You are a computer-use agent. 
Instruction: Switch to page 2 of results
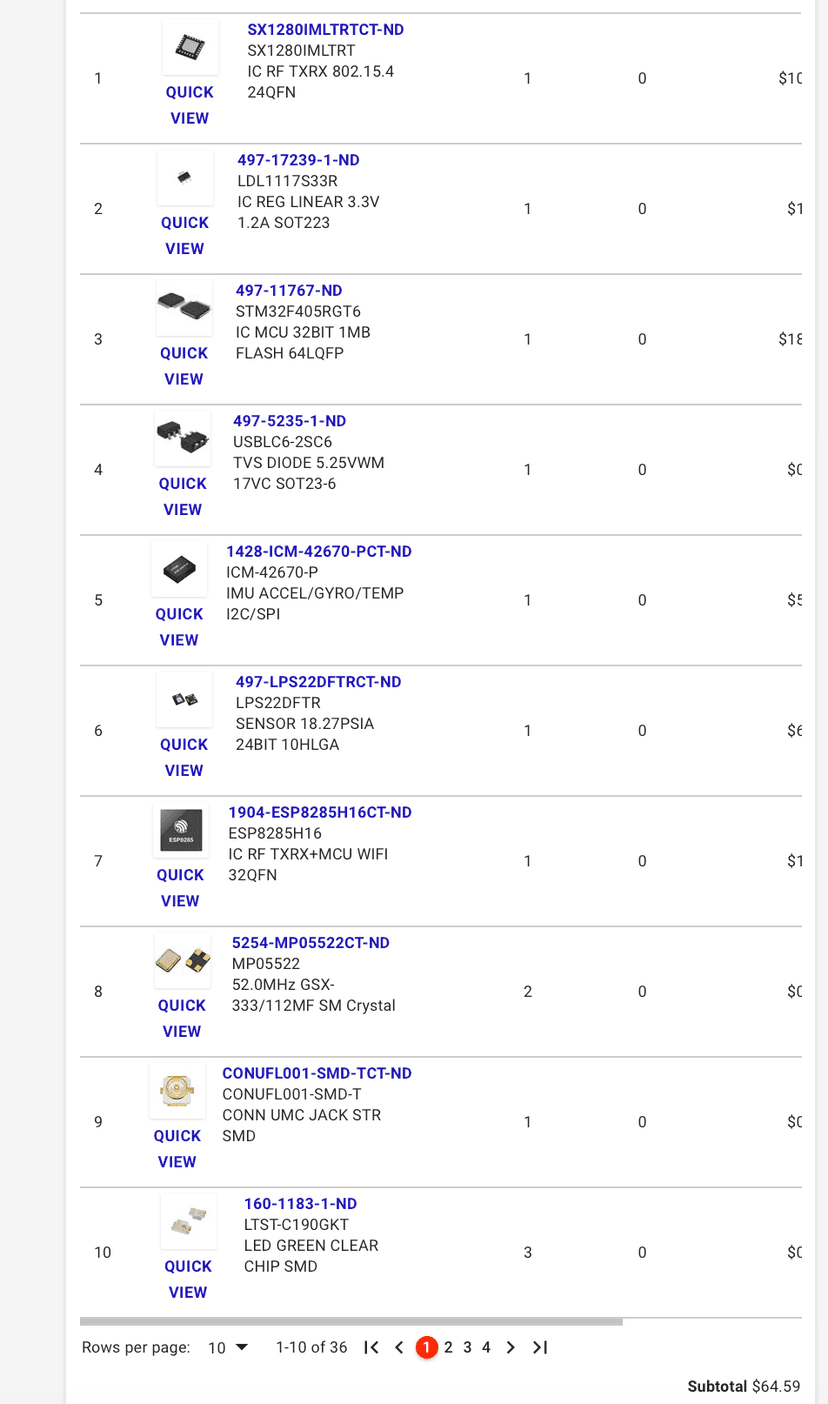[448, 1347]
